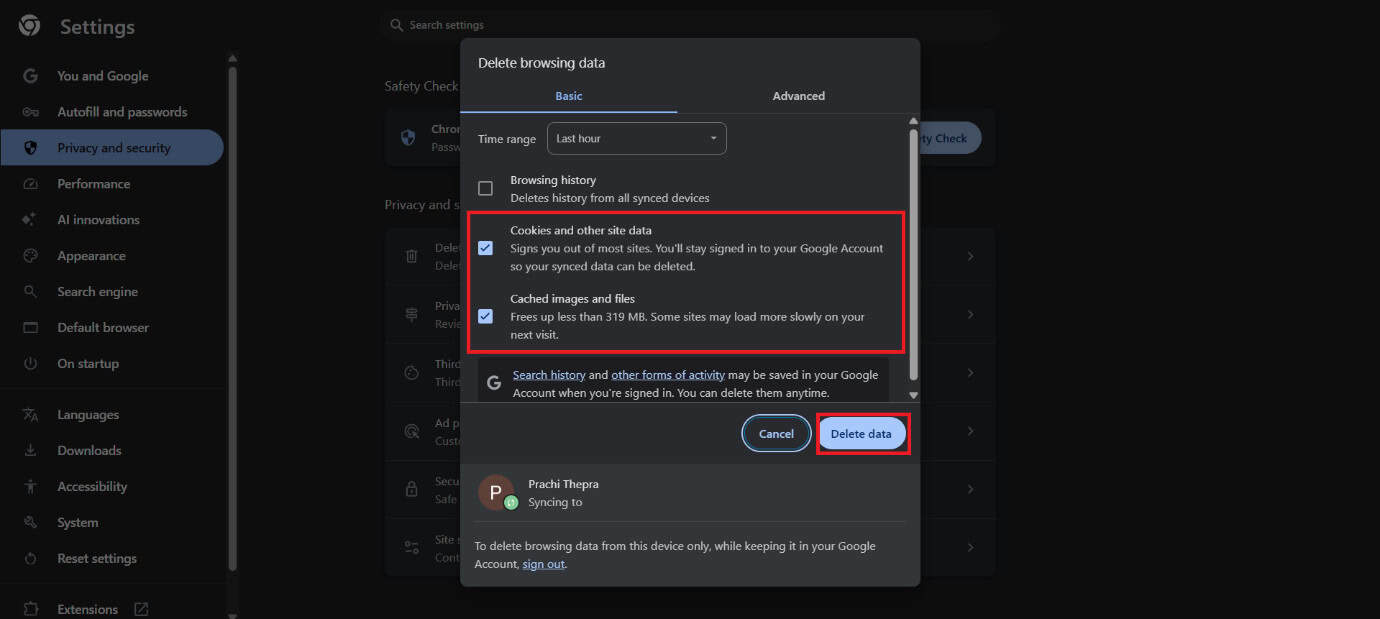Click the Cancel button
Screen dimensions: 1380x619
[776, 434]
